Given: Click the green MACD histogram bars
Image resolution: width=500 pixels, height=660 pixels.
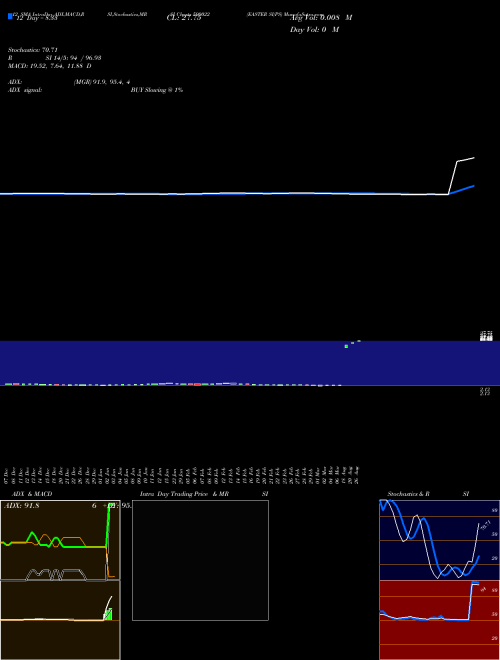Looking at the screenshot, I should 108,615.
